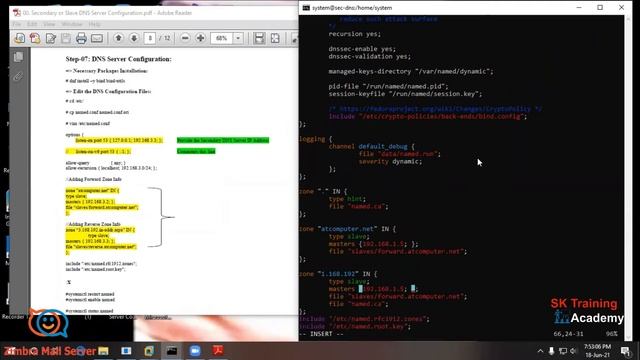Open the Page Thumbnails panel in Reader sidebar
Image resolution: width=640 pixels, height=360 pixels.
pyautogui.click(x=18, y=57)
